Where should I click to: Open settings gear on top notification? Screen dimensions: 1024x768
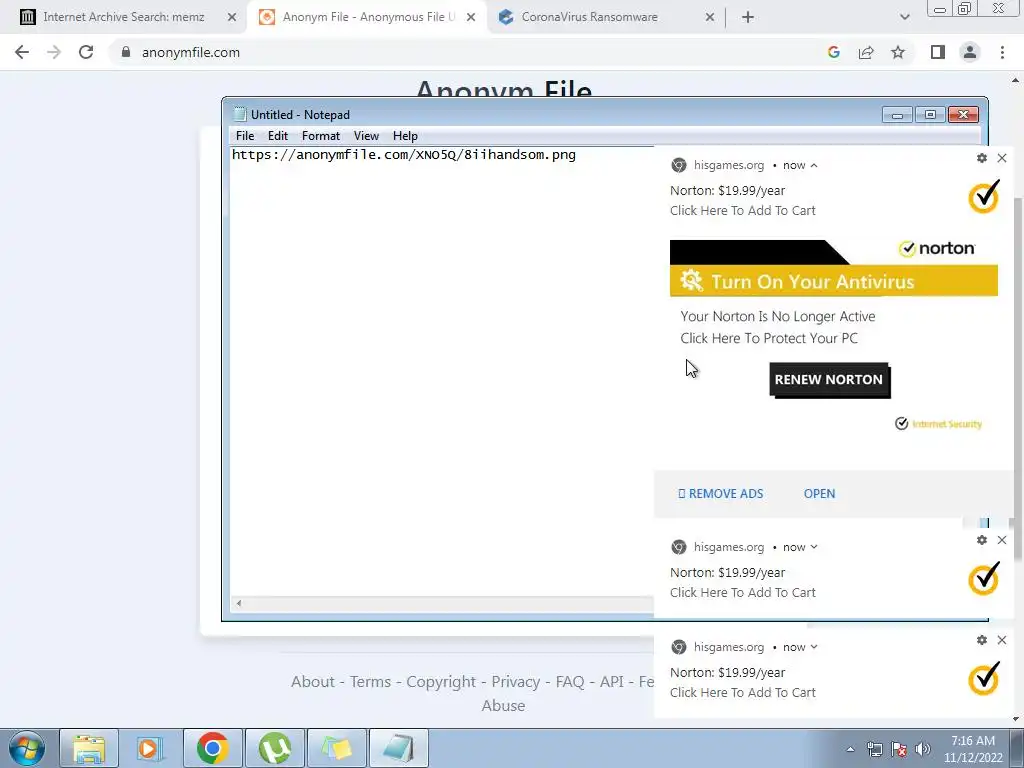point(982,158)
